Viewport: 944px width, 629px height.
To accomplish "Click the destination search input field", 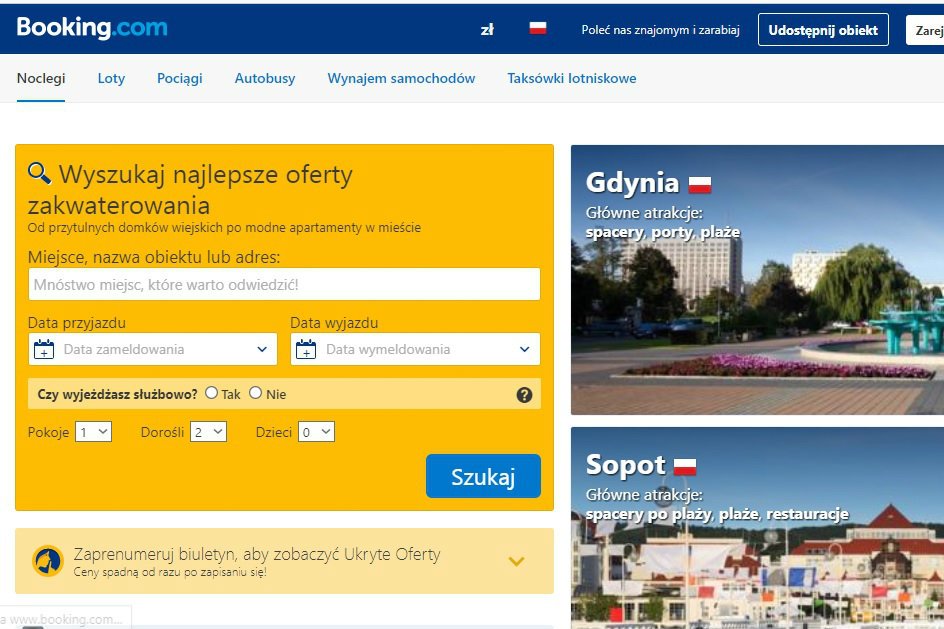I will tap(283, 284).
